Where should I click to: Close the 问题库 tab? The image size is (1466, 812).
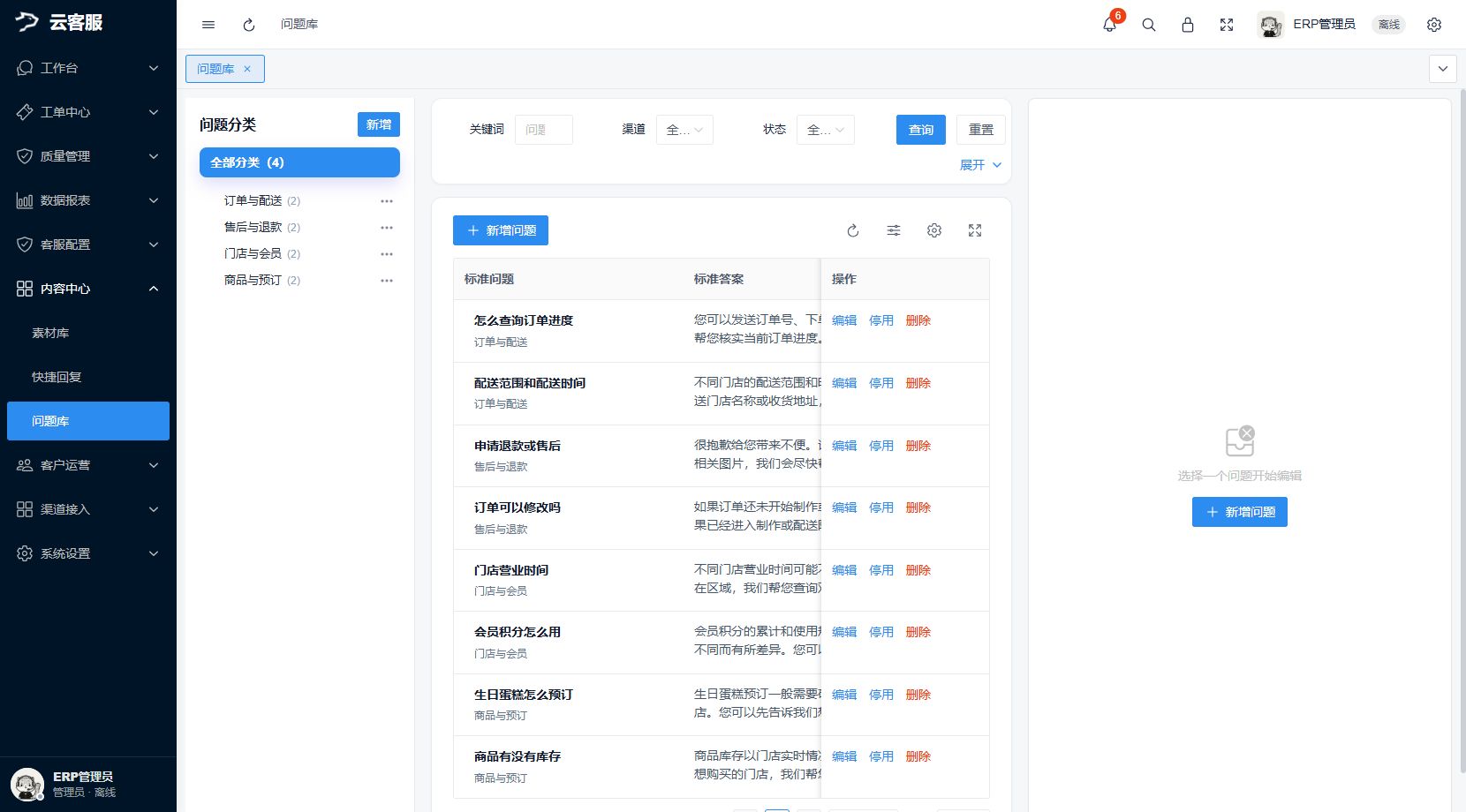click(247, 69)
